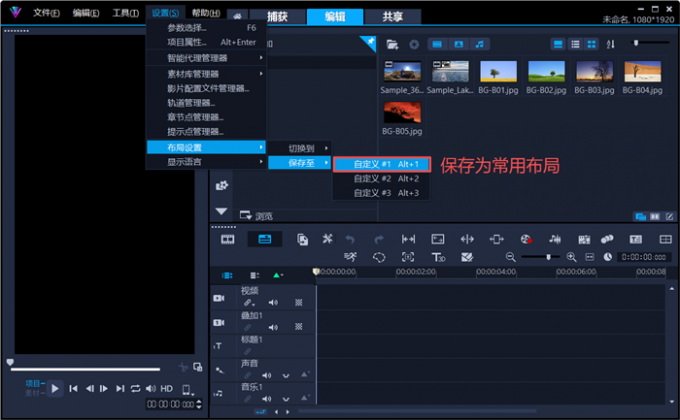Image resolution: width=680 pixels, height=420 pixels.
Task: Mute the 声音 track audio
Action: (x=267, y=375)
